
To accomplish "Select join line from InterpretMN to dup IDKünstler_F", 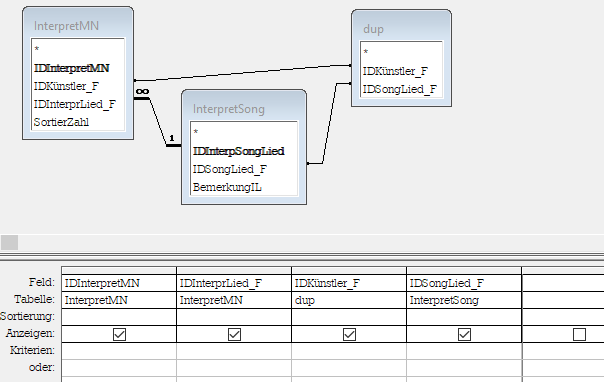I will [243, 73].
